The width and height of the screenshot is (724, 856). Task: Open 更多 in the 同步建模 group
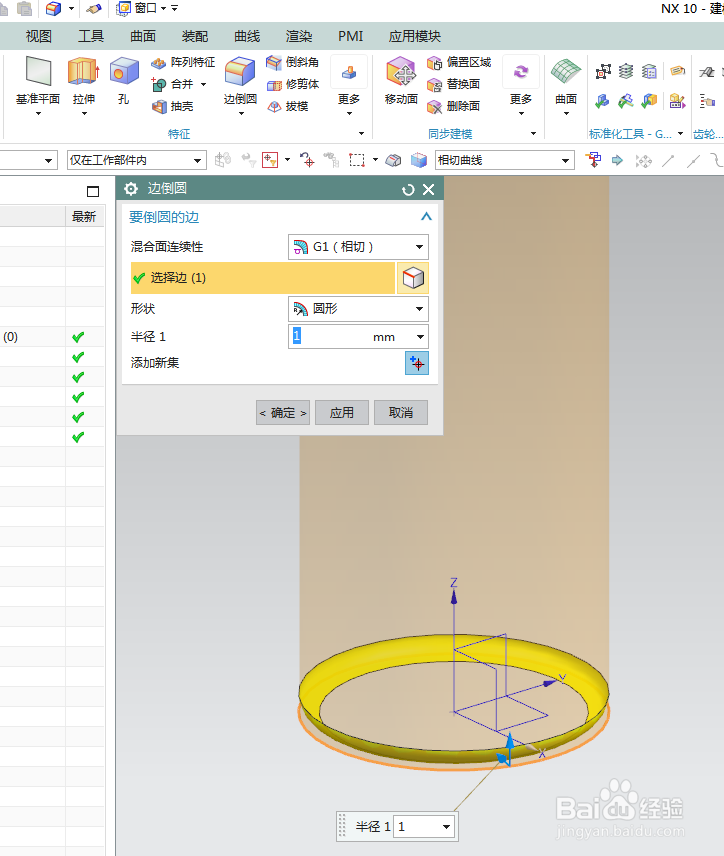(521, 86)
